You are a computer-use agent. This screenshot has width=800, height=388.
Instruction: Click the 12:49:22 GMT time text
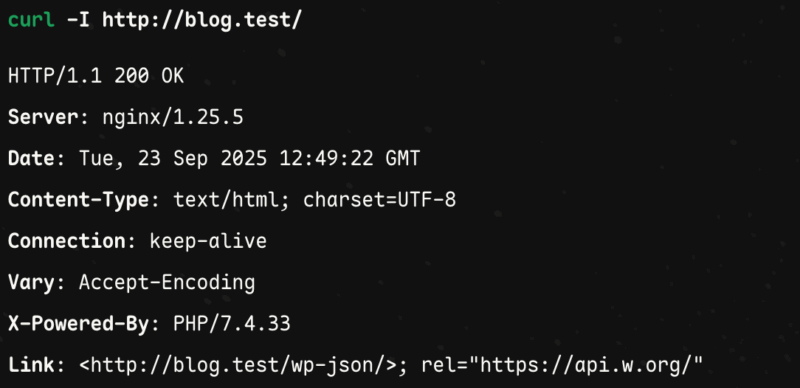[349, 158]
